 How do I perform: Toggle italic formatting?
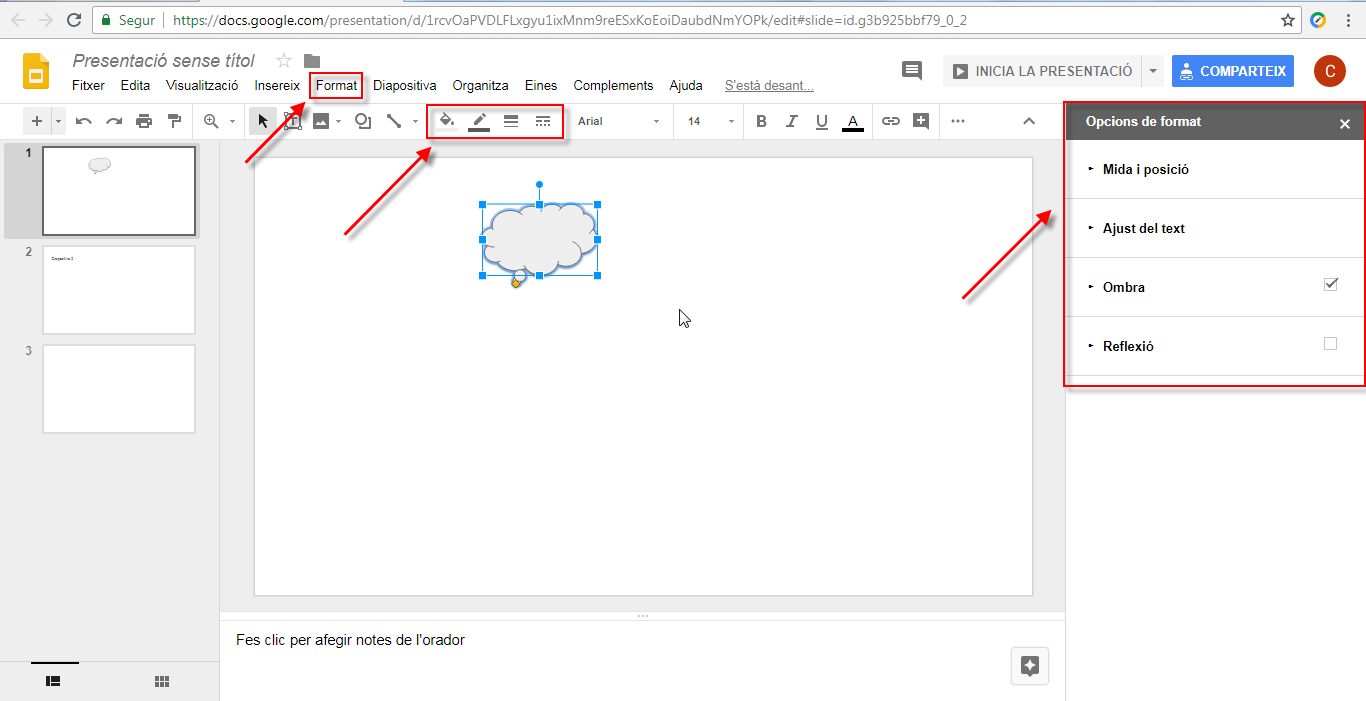[x=792, y=121]
